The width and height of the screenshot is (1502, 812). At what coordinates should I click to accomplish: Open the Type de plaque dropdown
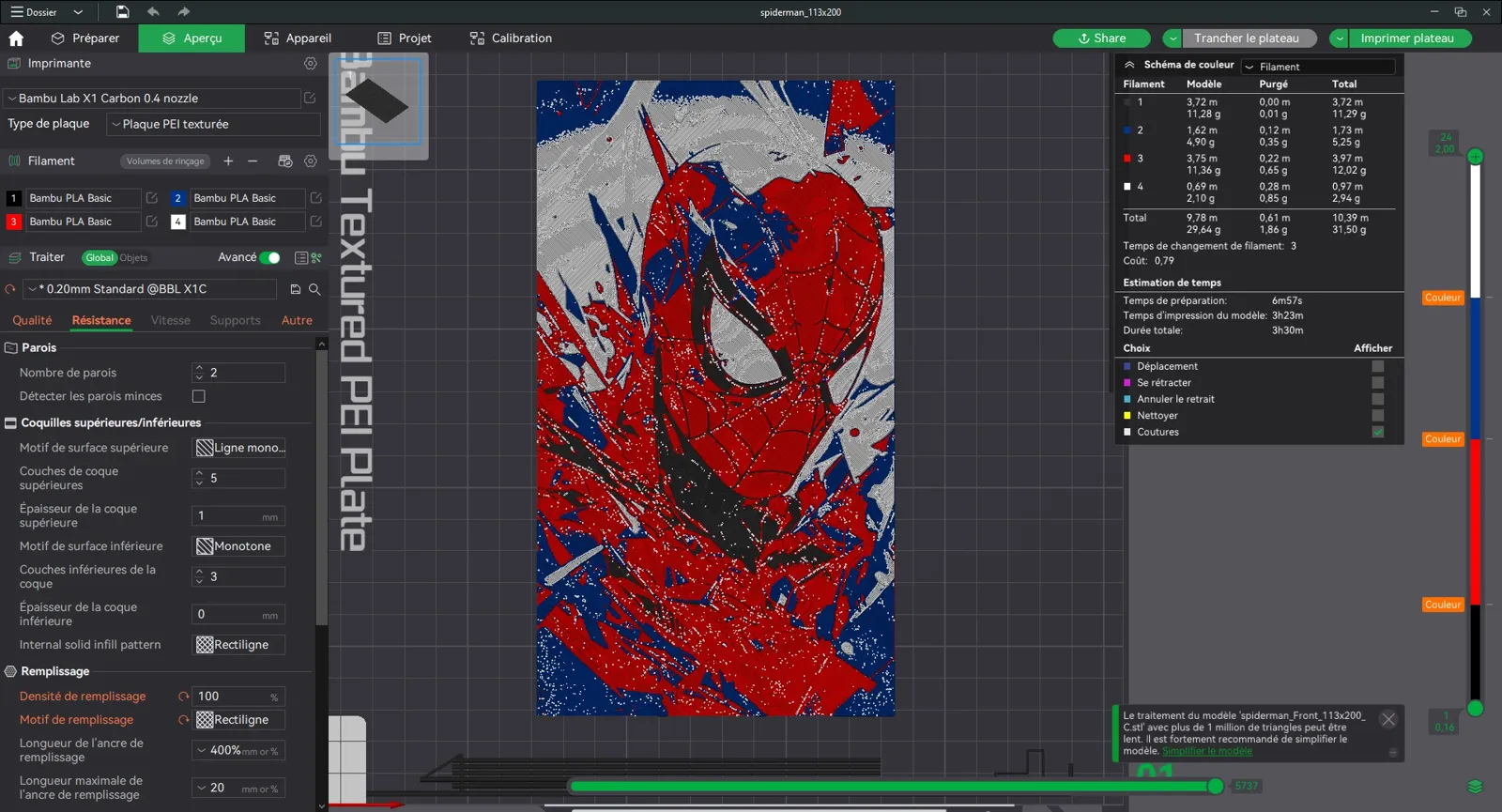[x=214, y=124]
